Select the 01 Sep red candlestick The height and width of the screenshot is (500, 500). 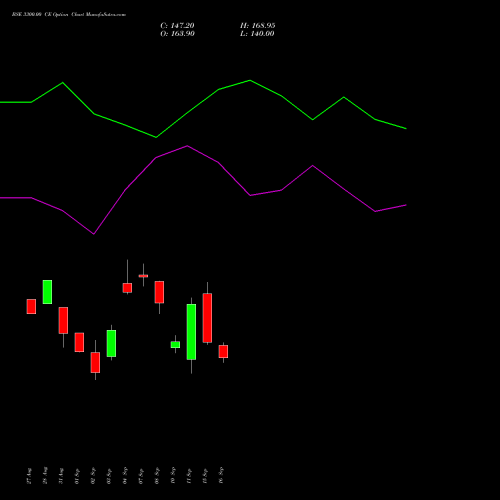79,342
